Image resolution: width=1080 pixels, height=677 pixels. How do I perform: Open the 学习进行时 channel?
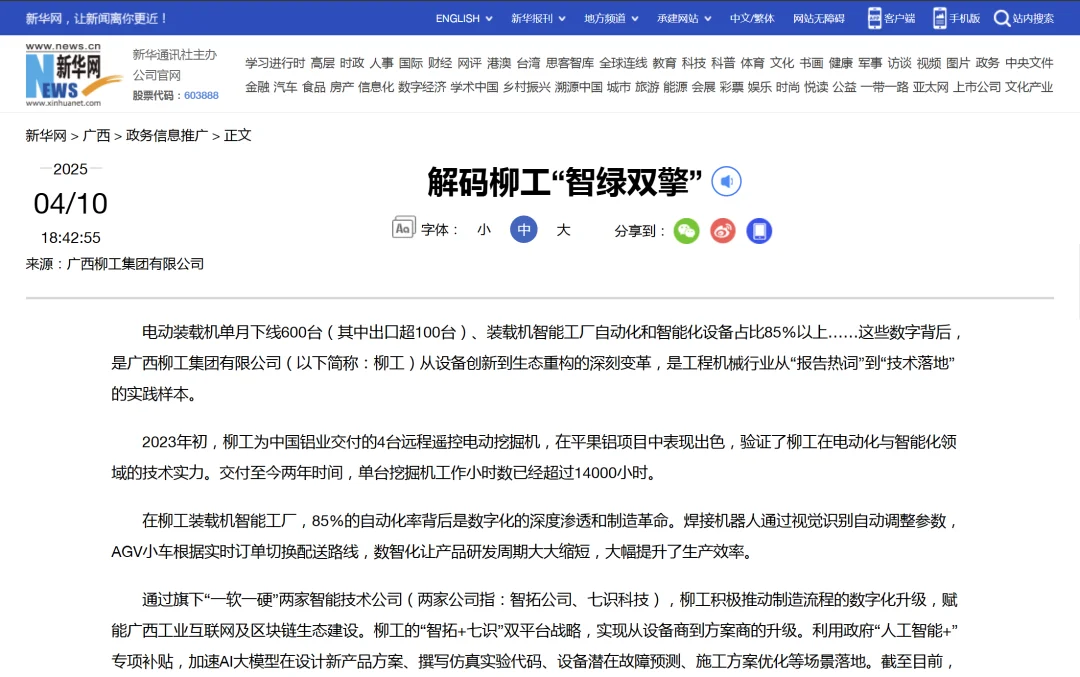click(x=275, y=63)
